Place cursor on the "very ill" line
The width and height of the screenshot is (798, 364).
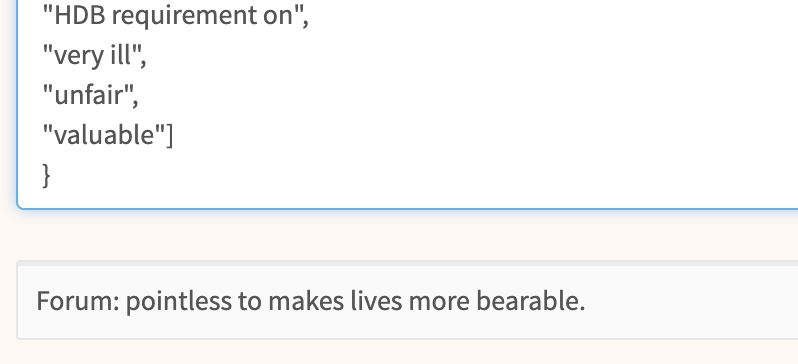pyautogui.click(x=95, y=56)
